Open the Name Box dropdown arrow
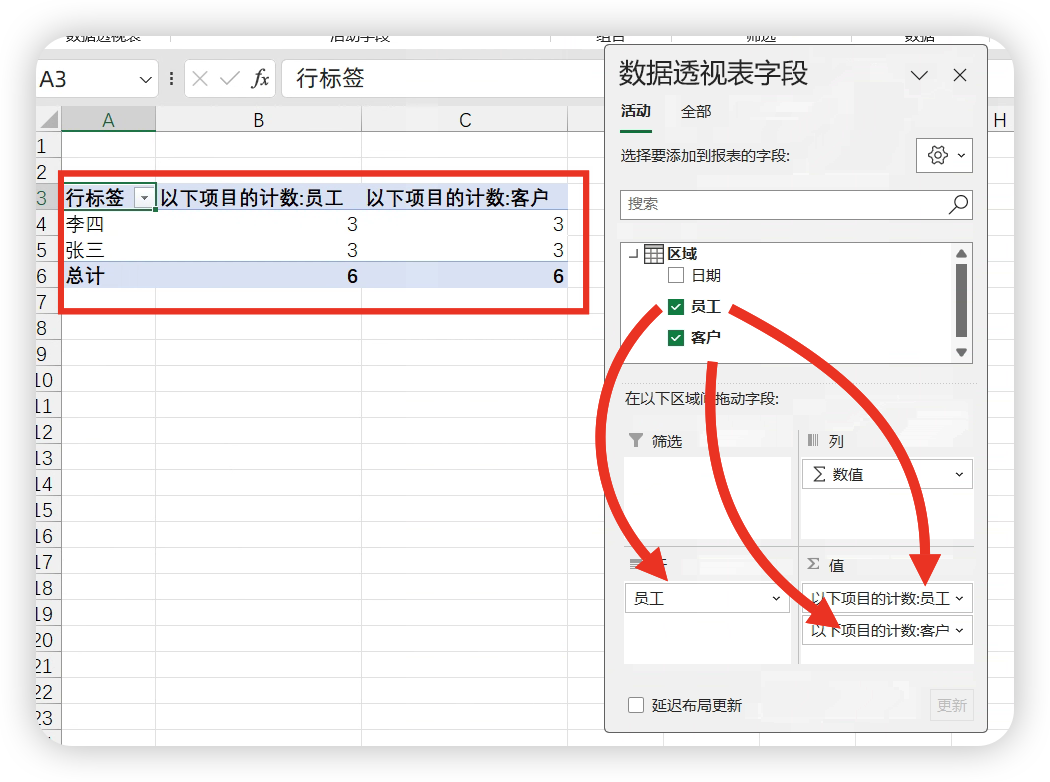Viewport: 1050px width, 782px height. point(145,80)
